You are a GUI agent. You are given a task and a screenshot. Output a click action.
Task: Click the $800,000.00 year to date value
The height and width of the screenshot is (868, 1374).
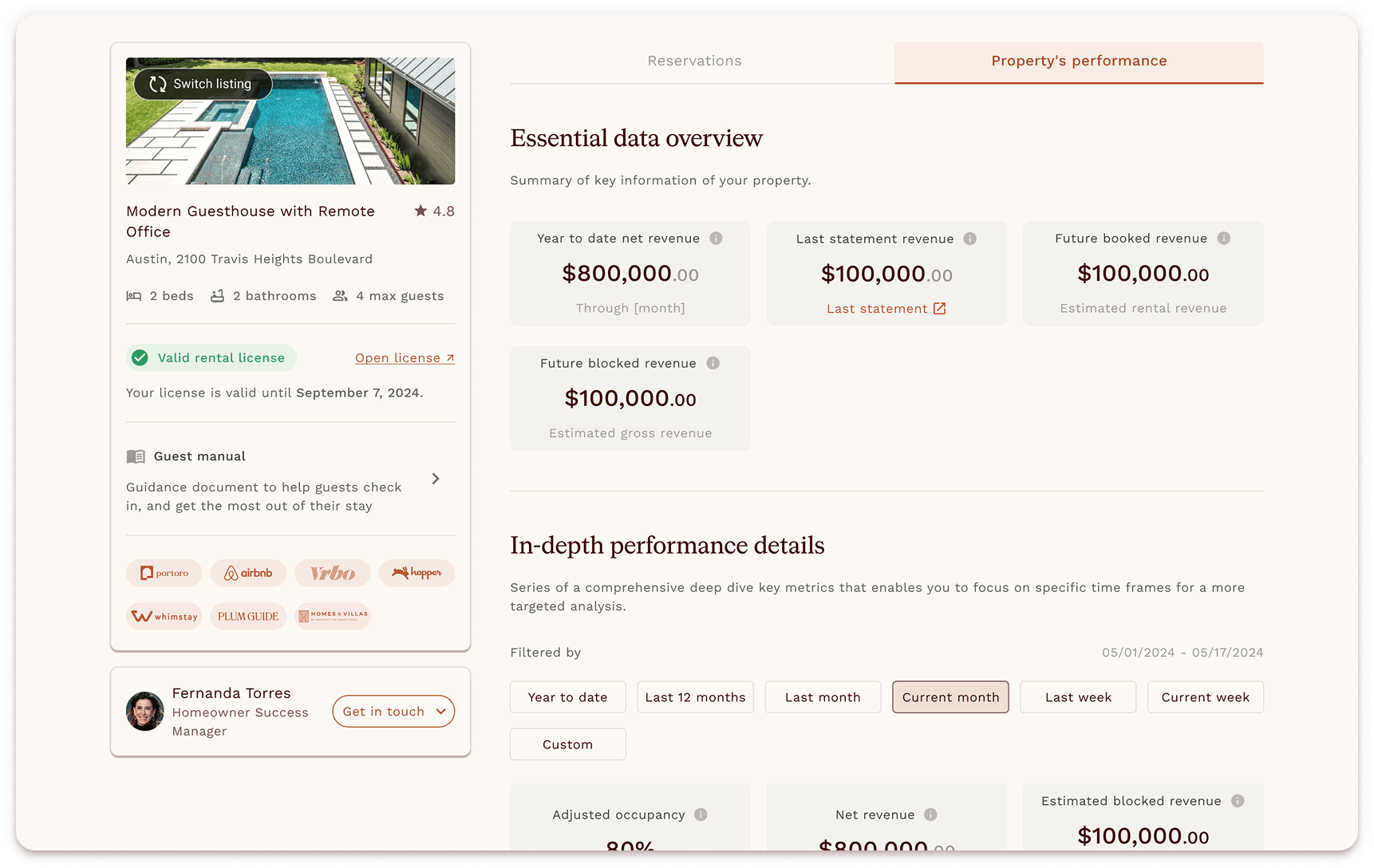(x=630, y=274)
